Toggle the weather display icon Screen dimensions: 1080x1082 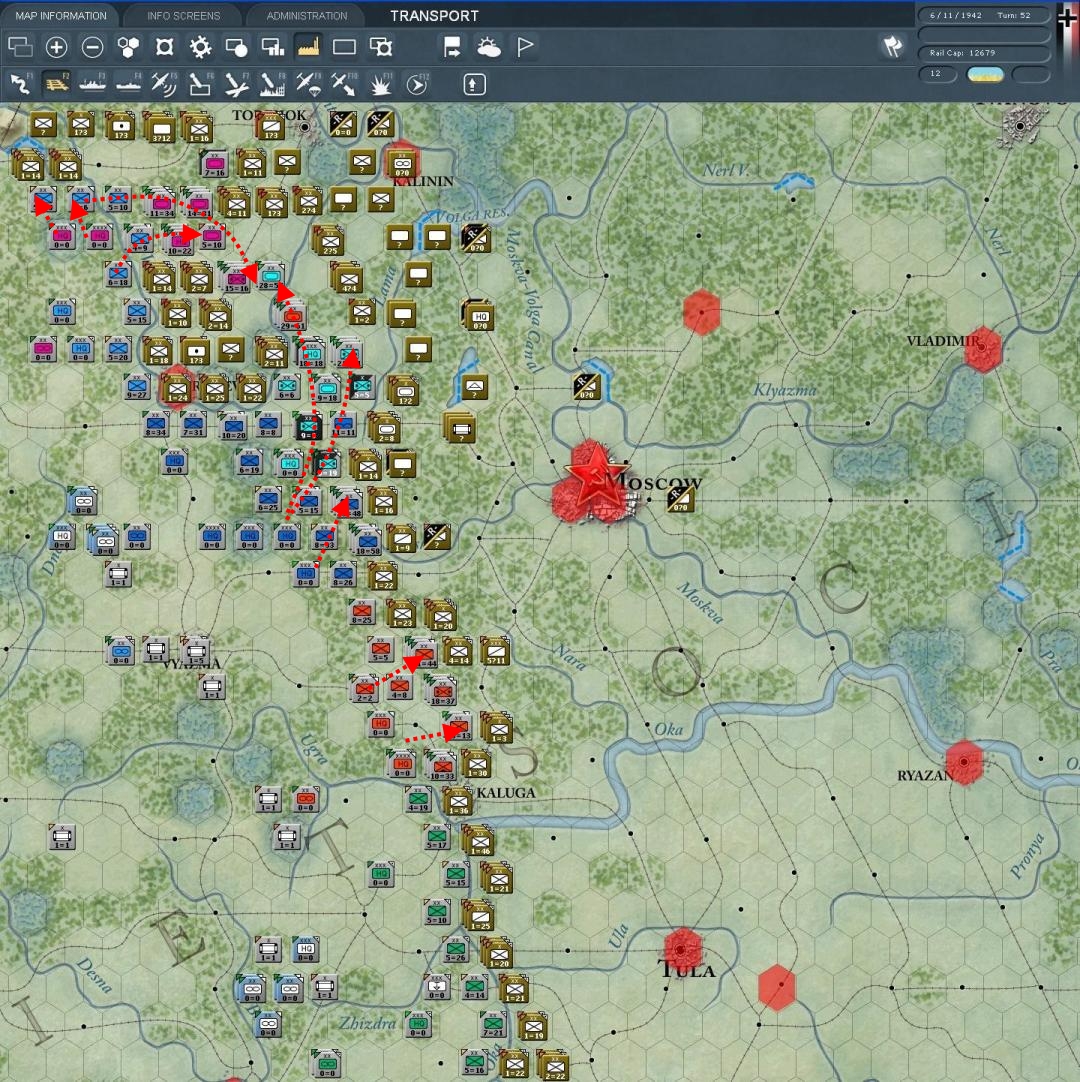489,47
